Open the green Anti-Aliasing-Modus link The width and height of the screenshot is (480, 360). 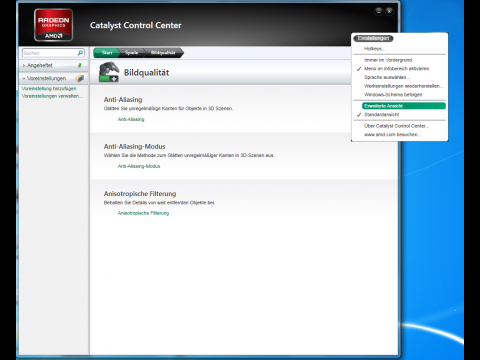[x=139, y=166]
